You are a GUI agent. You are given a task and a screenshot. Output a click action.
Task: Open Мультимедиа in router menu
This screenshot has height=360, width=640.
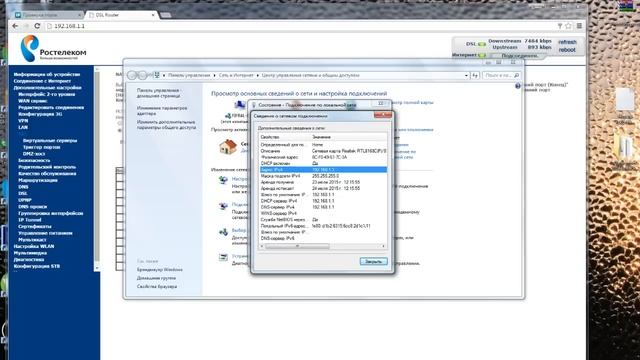click(x=30, y=253)
